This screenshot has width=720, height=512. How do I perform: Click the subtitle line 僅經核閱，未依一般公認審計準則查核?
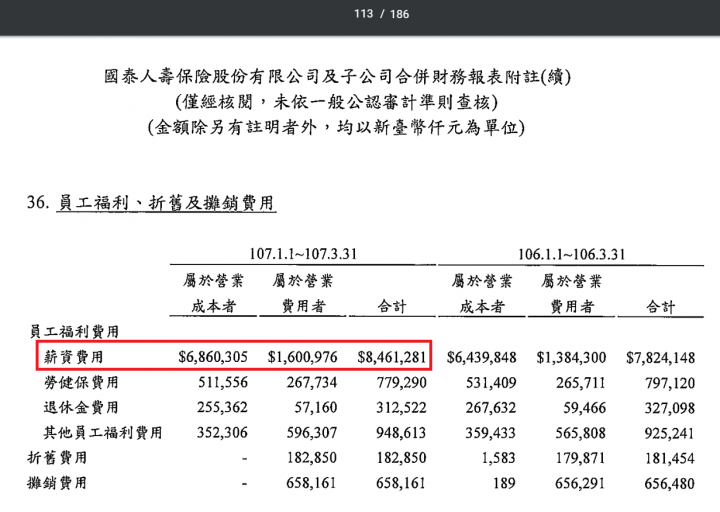[x=337, y=102]
